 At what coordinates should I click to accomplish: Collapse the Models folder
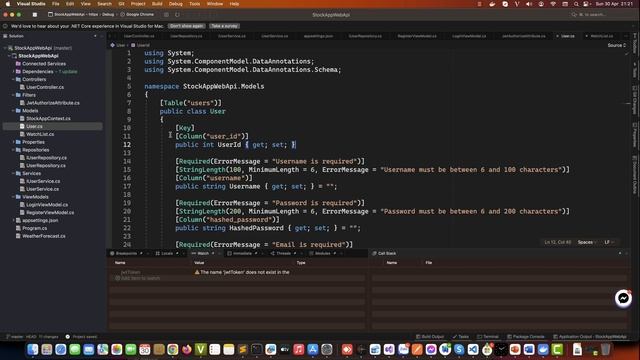point(13,111)
